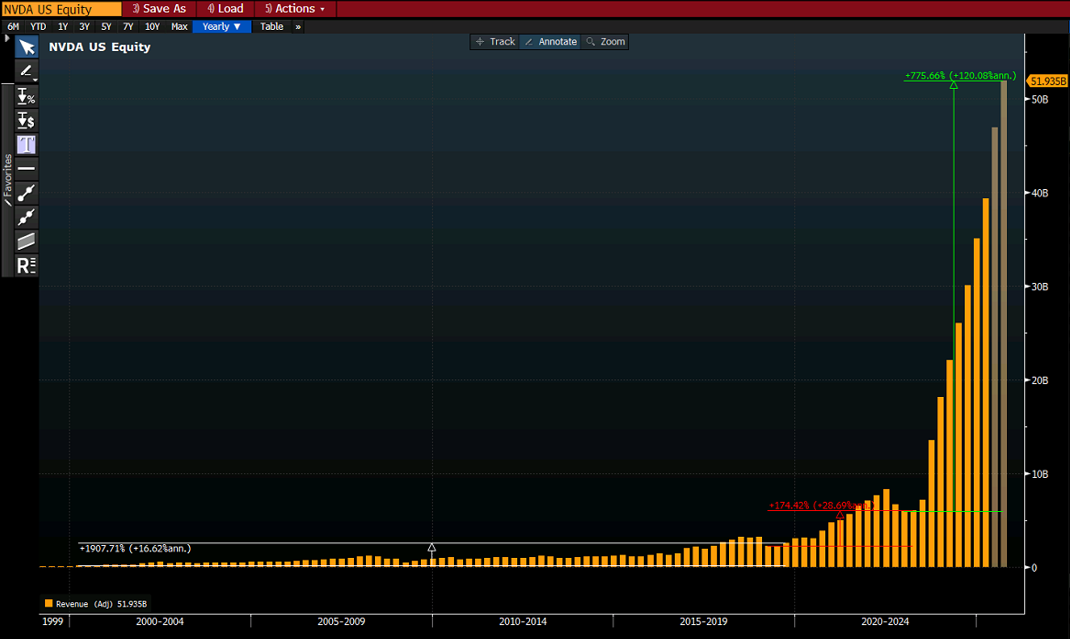Screen dimensions: 1070x639
Task: Switch to the Table view
Action: pos(272,27)
